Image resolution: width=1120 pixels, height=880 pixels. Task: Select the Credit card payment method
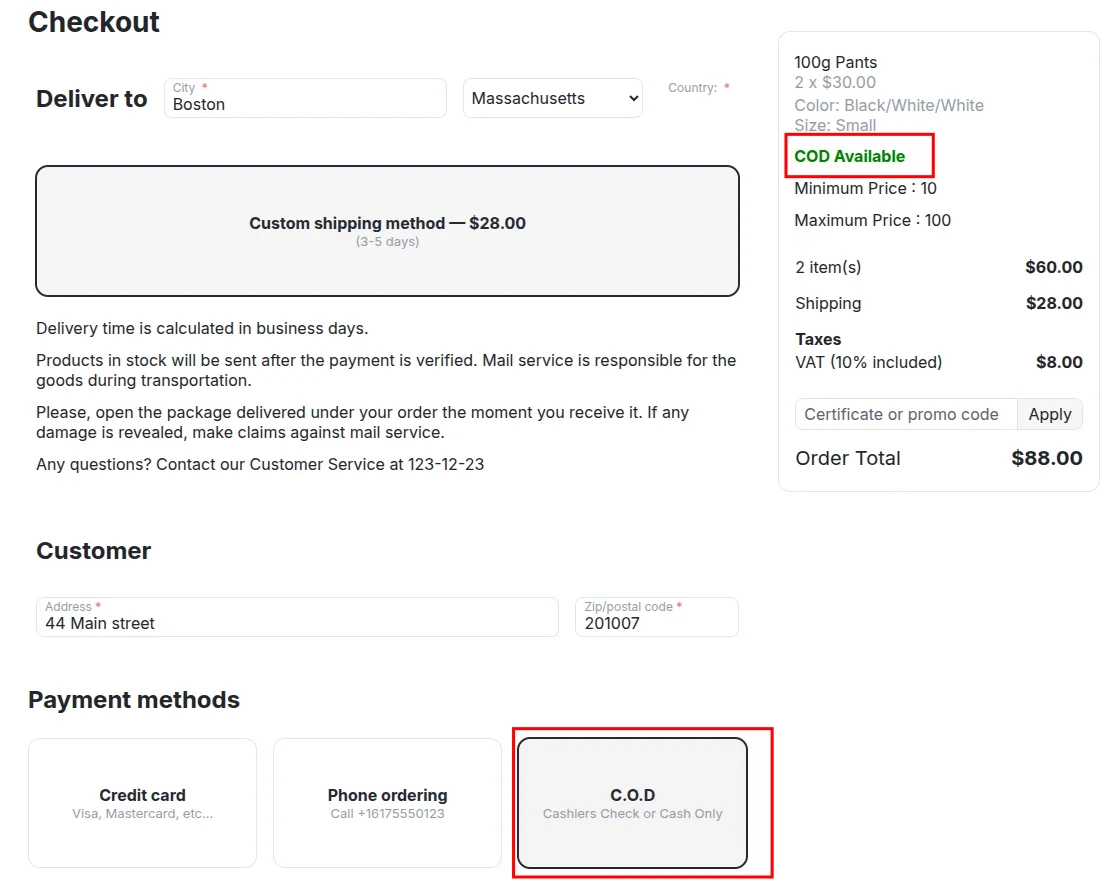142,803
